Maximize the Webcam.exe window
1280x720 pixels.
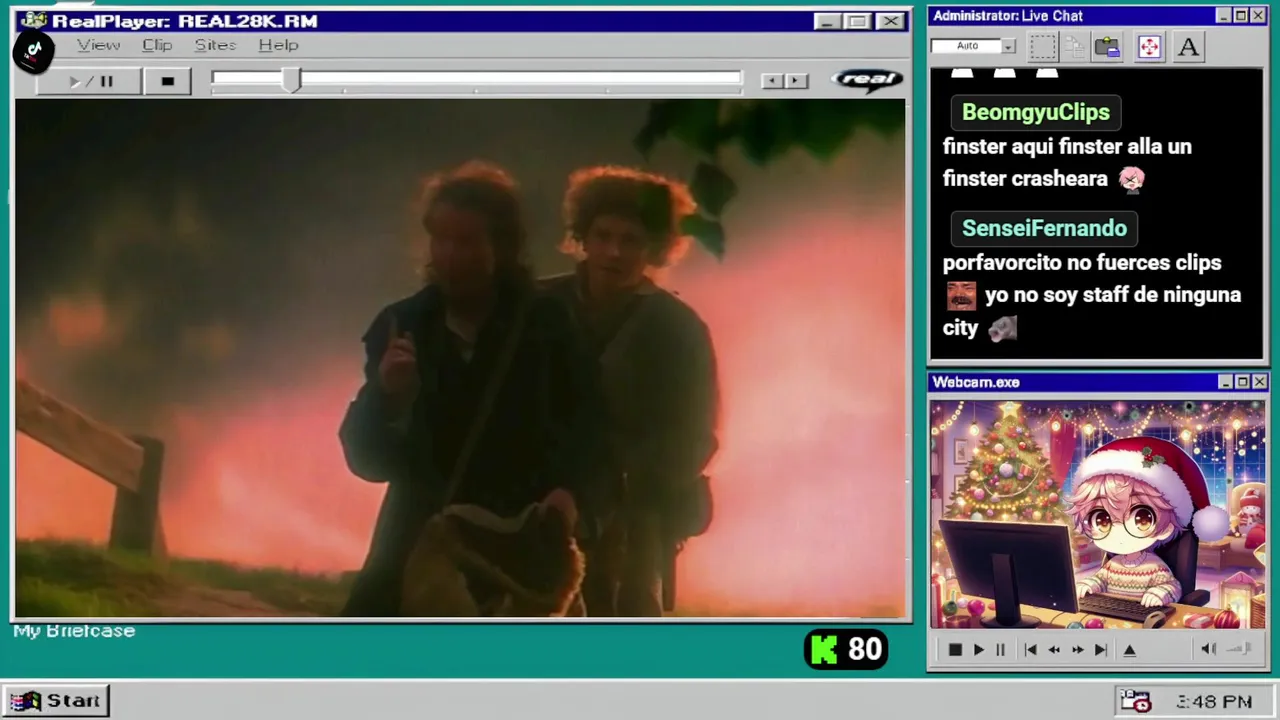click(x=1242, y=382)
